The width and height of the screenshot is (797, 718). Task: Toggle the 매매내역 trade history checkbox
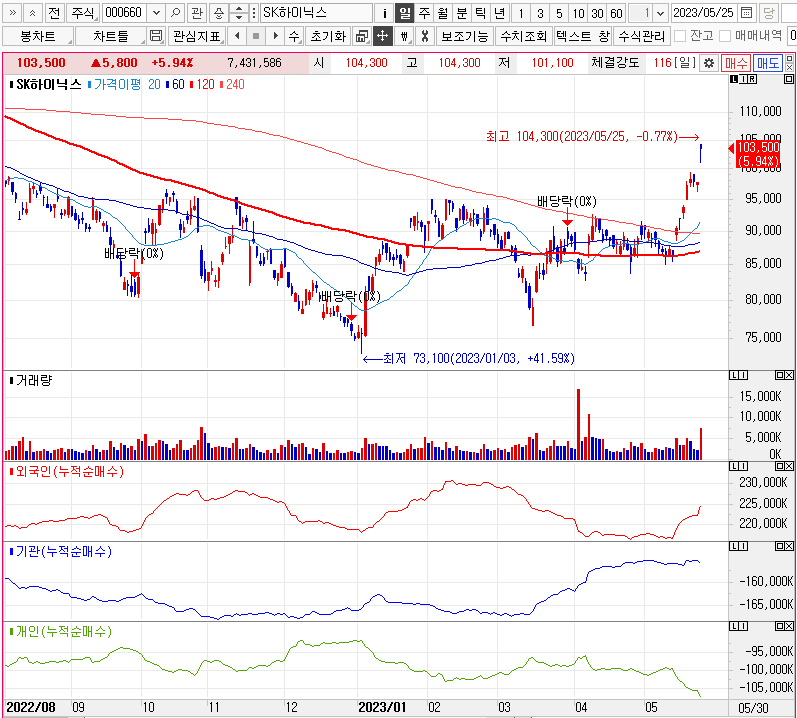point(725,36)
